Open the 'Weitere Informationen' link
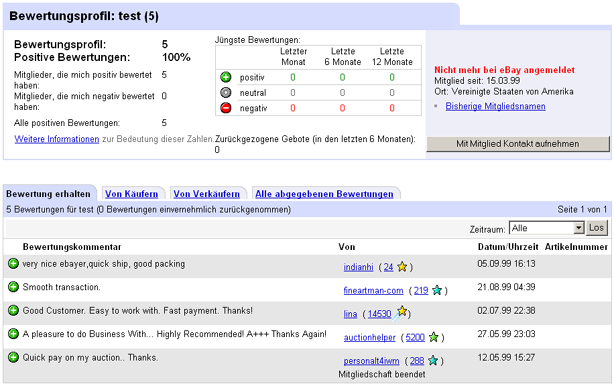Image resolution: width=614 pixels, height=386 pixels. [x=57, y=139]
